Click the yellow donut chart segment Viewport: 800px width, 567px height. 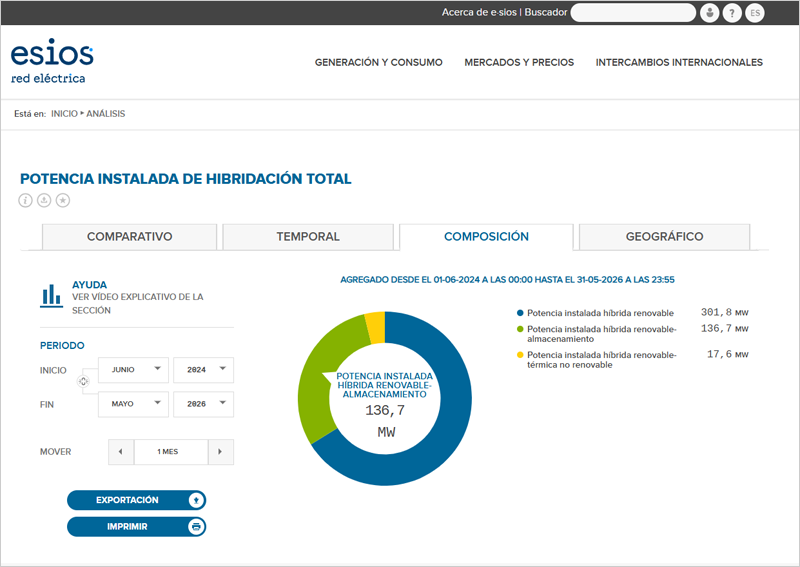pyautogui.click(x=376, y=327)
